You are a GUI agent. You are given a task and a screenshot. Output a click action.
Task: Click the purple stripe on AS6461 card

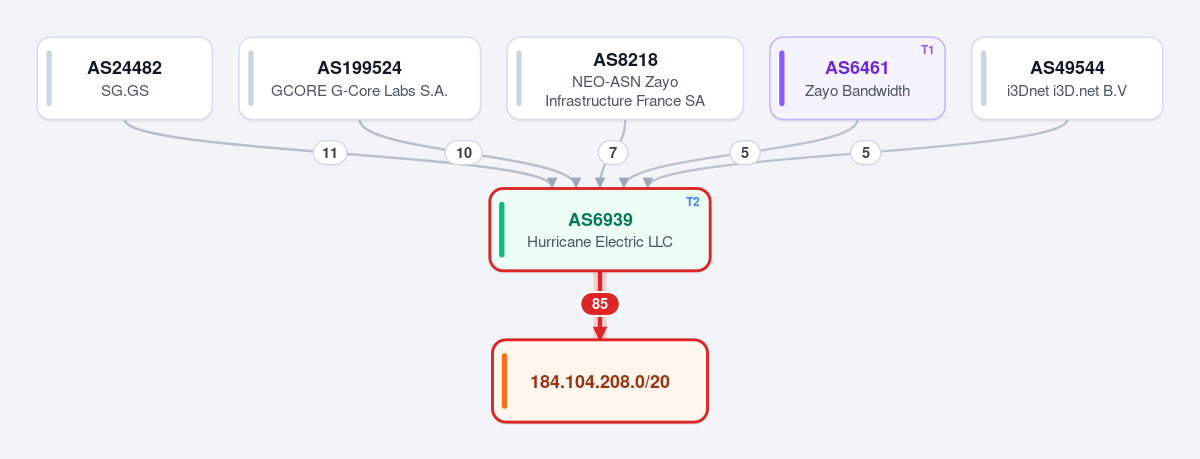click(782, 79)
